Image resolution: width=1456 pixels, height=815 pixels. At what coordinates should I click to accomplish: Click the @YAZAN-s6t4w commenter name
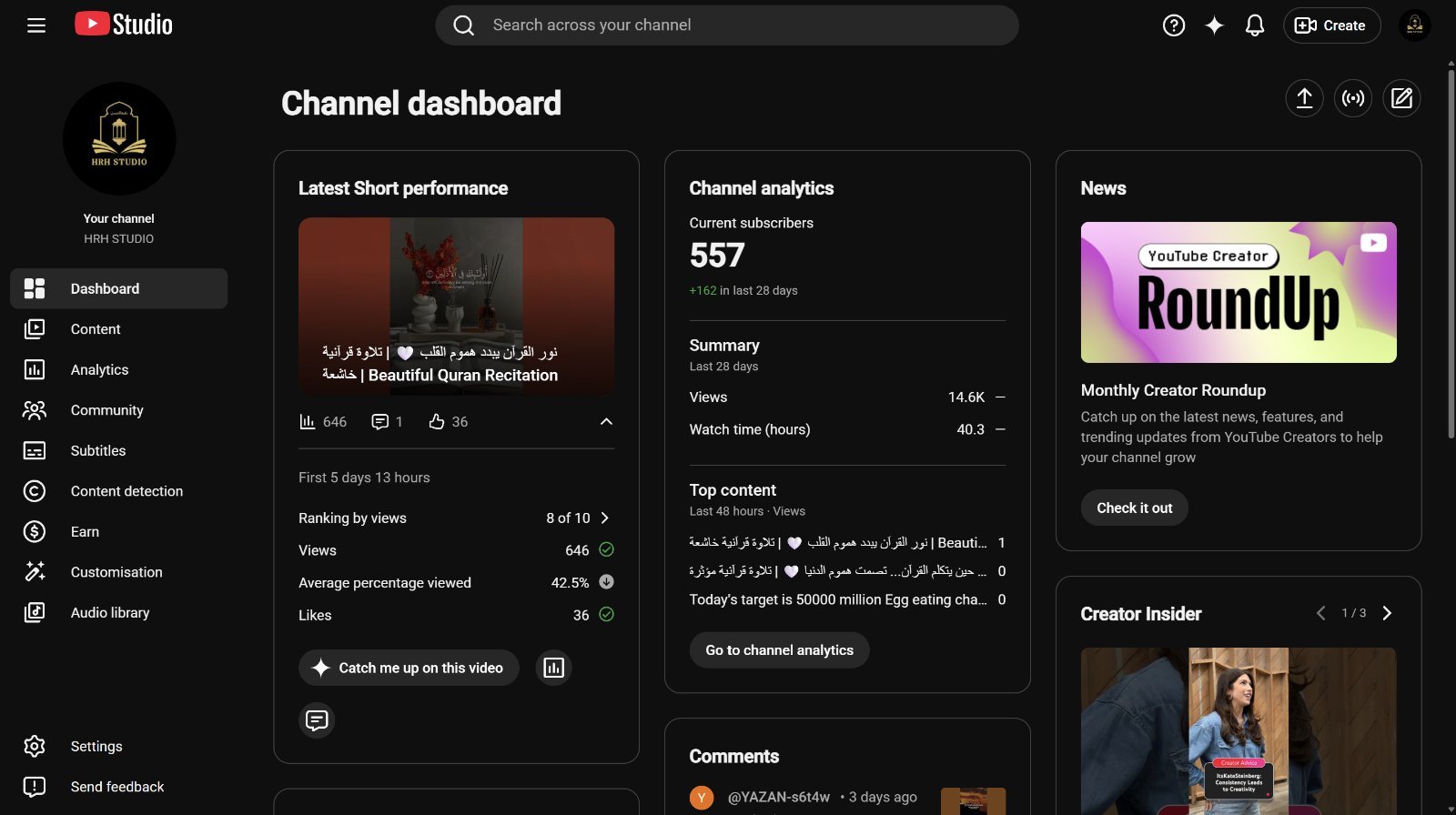779,797
